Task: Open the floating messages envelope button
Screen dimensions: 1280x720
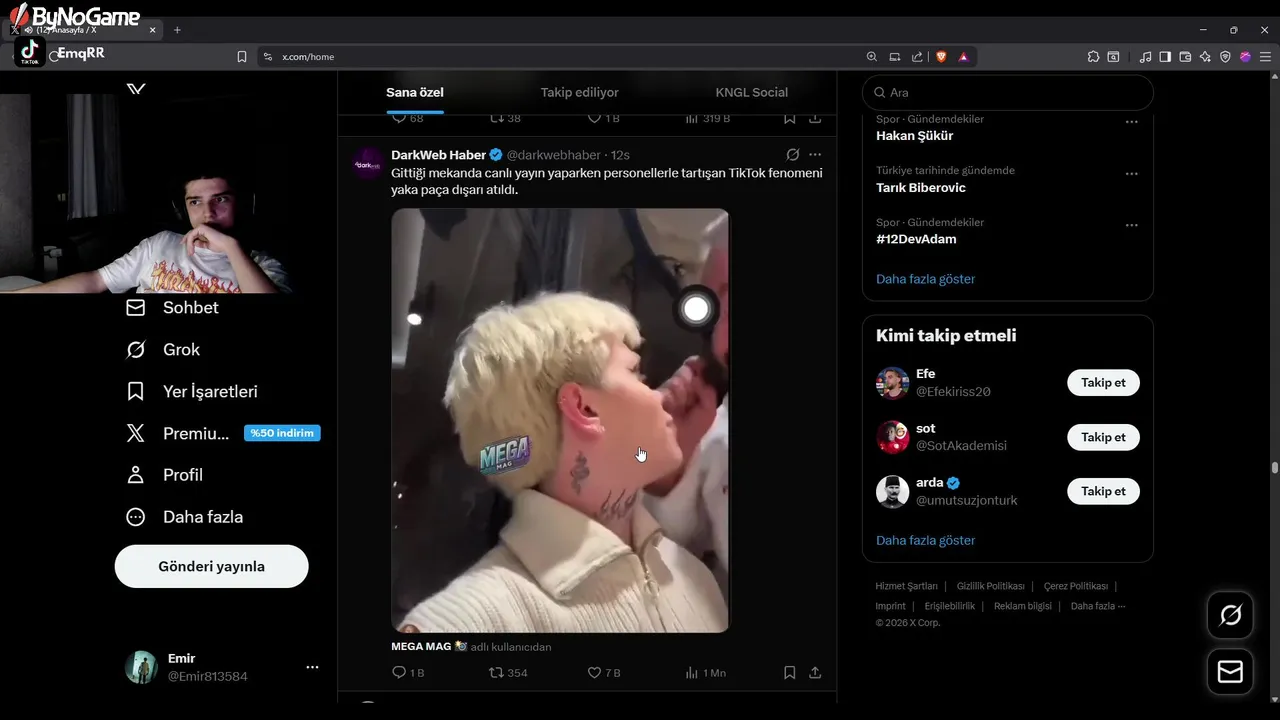Action: pos(1230,673)
